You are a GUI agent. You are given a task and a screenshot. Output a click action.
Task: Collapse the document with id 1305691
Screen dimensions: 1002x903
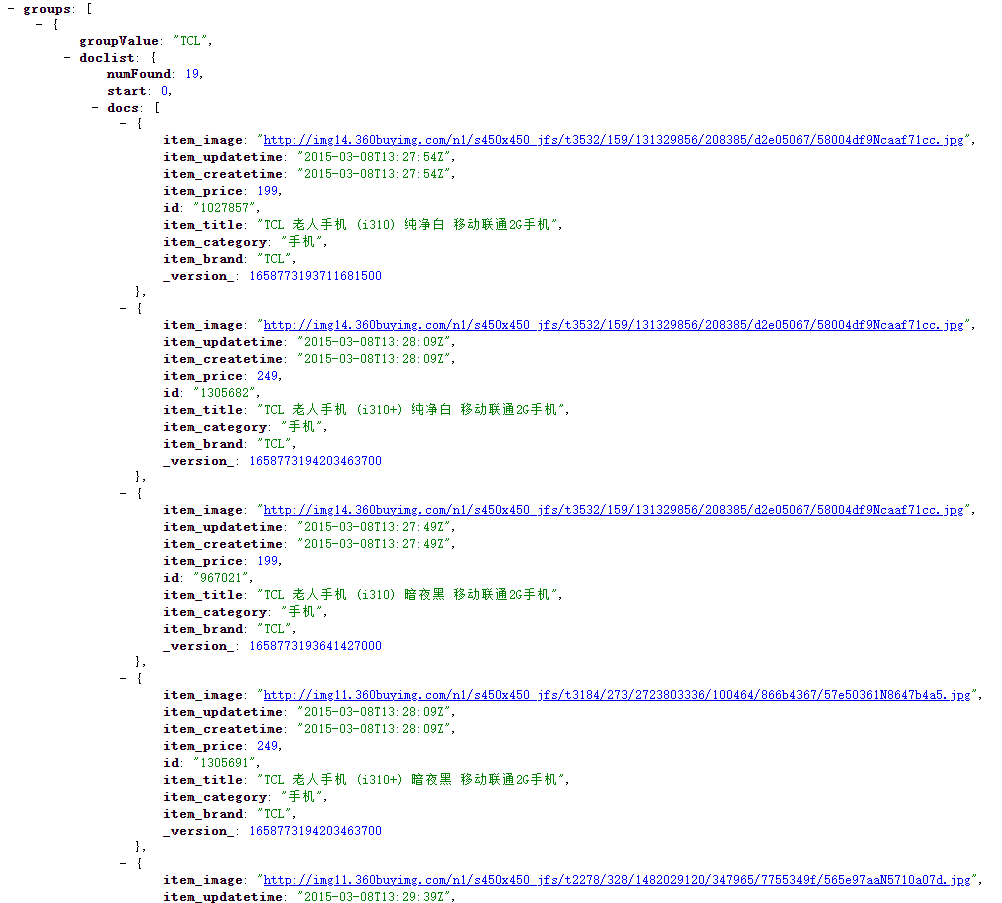pyautogui.click(x=123, y=679)
